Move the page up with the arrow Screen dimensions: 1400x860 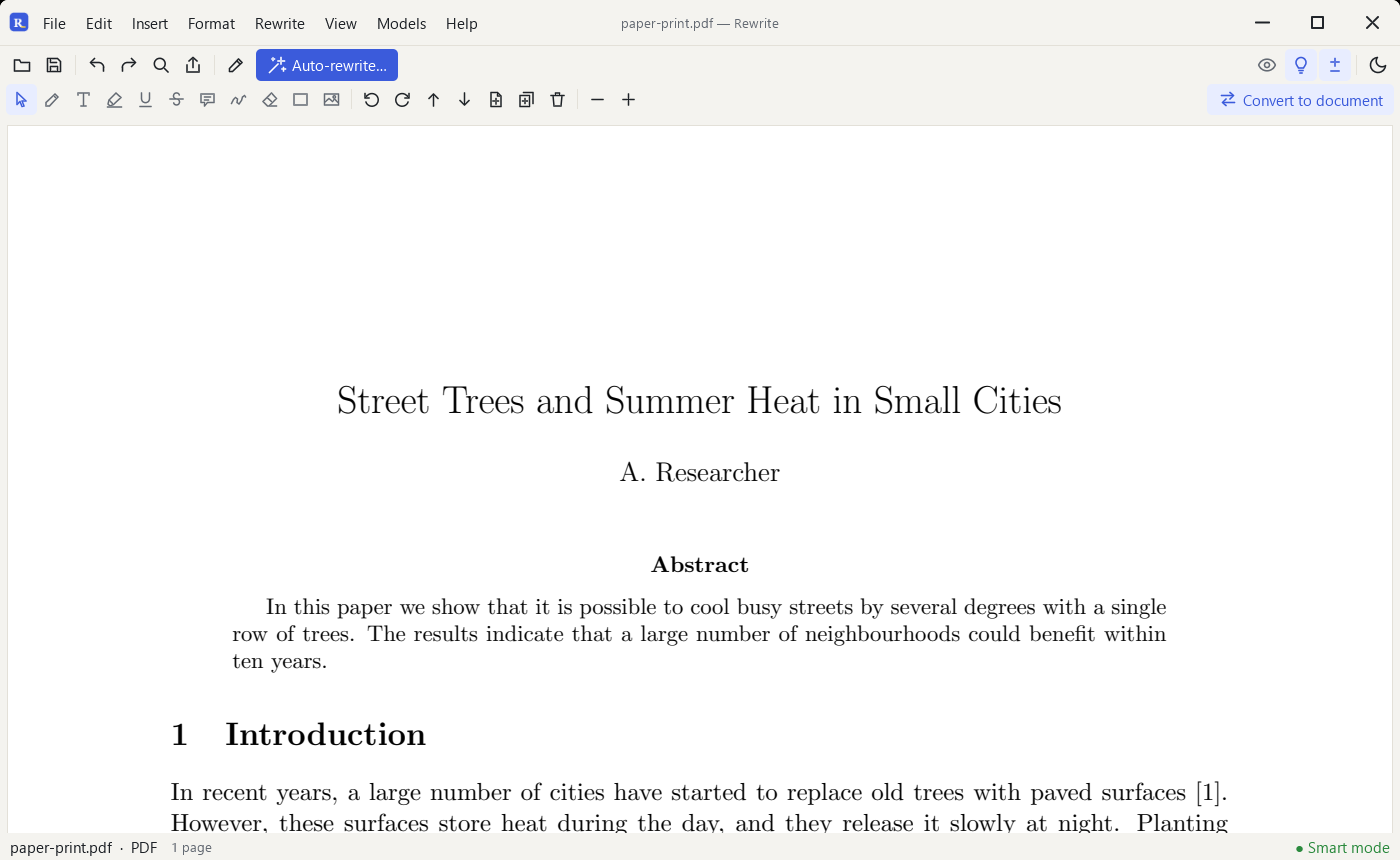pos(433,100)
